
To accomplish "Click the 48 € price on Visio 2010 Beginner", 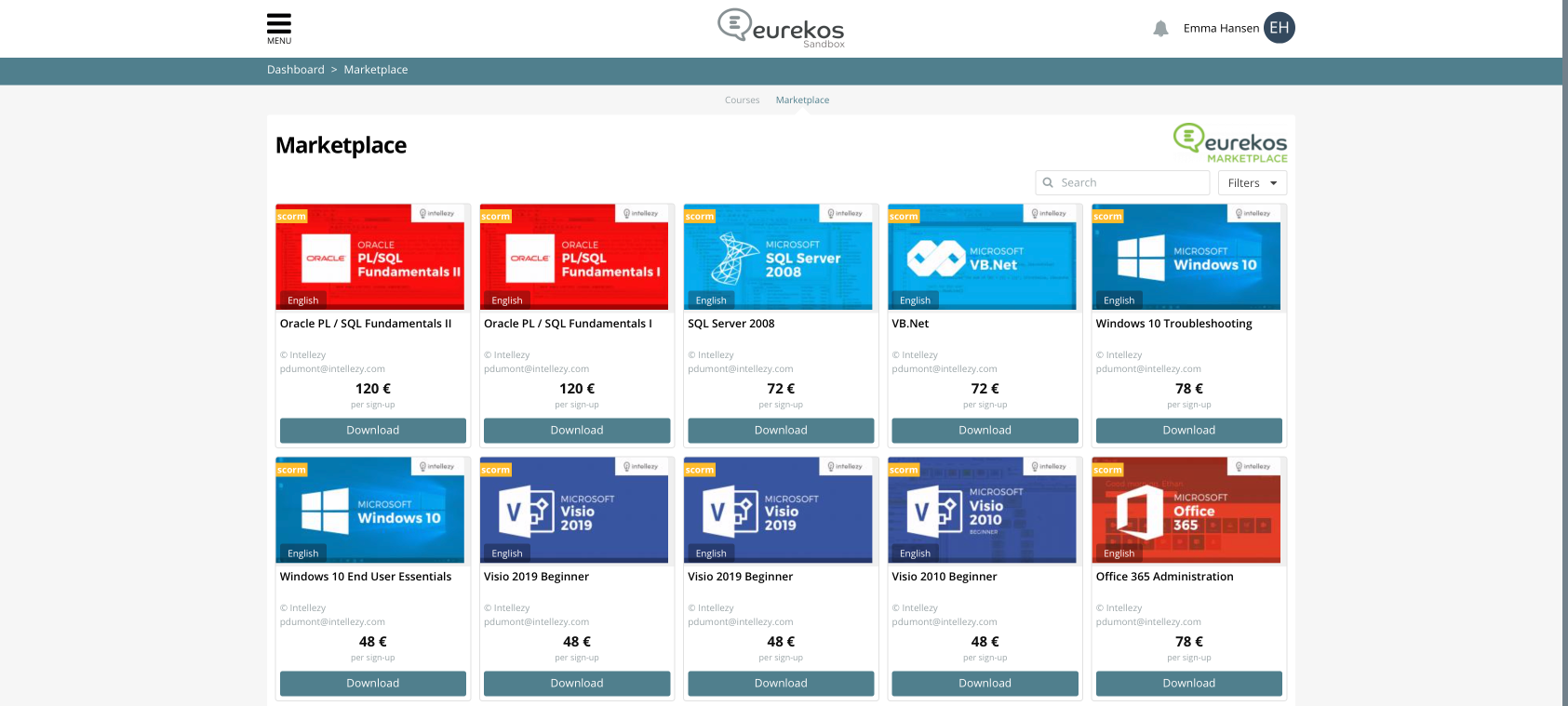I will 985,642.
